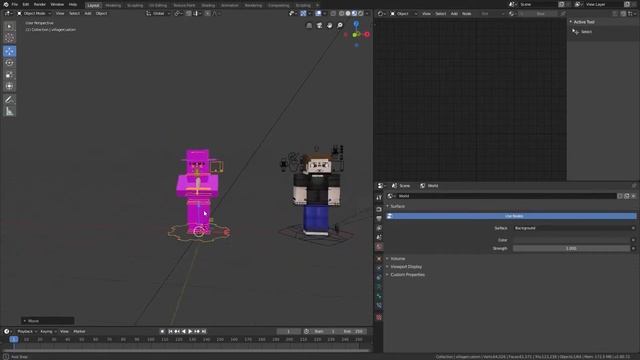
Task: Toggle viewport overlays button
Action: (x=318, y=13)
